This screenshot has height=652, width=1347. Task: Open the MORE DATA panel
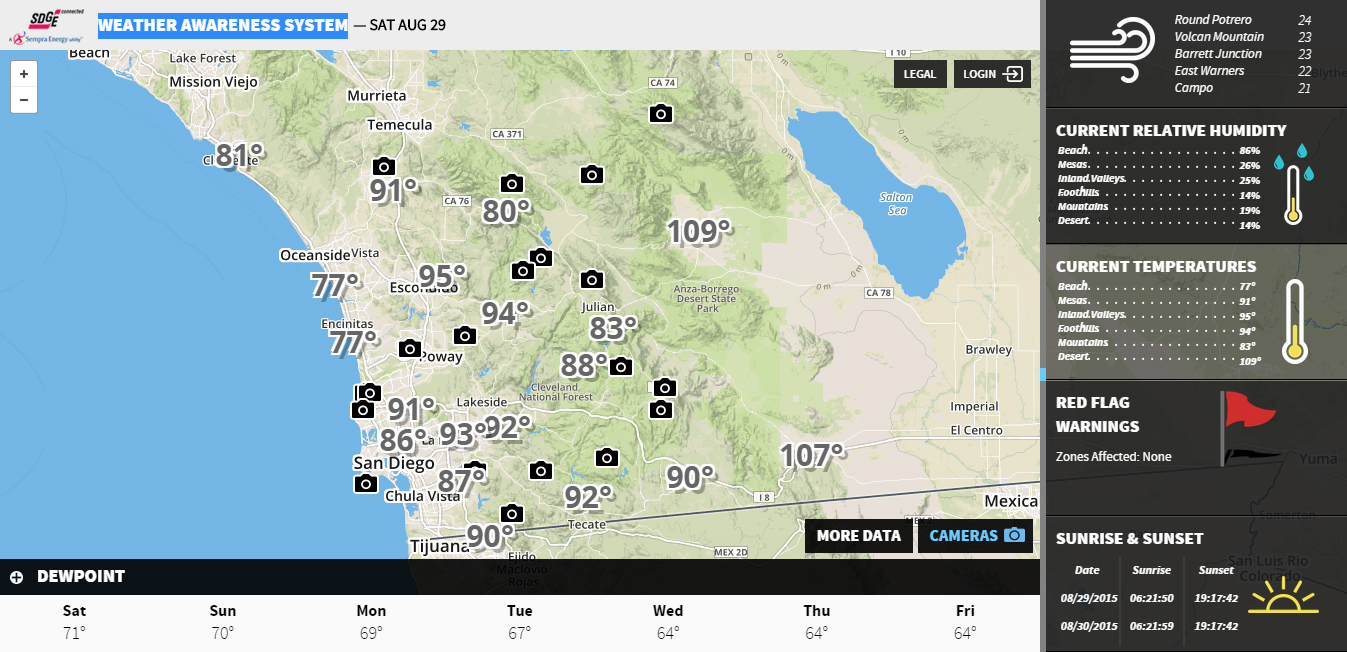point(858,536)
